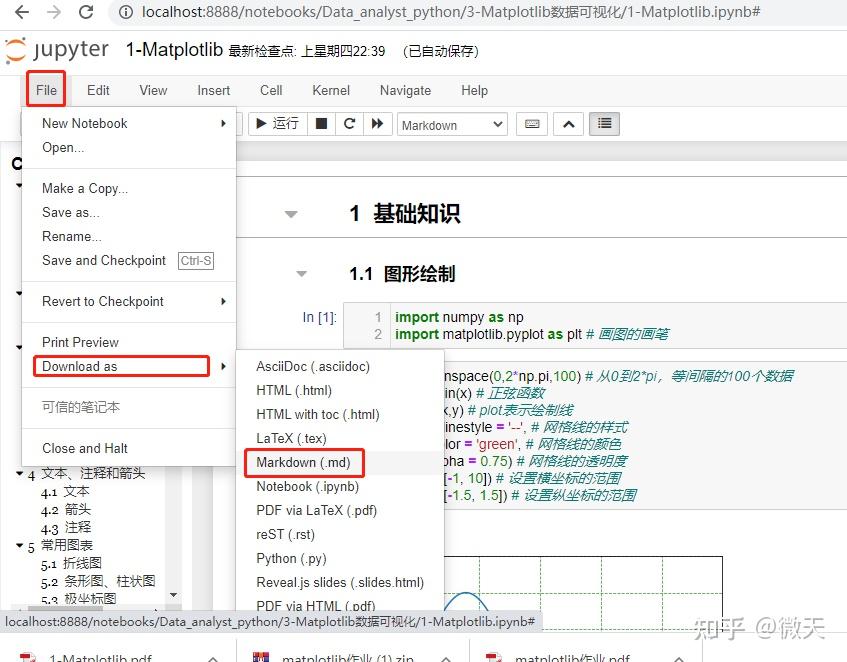Screen dimensions: 847x662
Task: Click the up arrow toolbar icon
Action: (569, 123)
